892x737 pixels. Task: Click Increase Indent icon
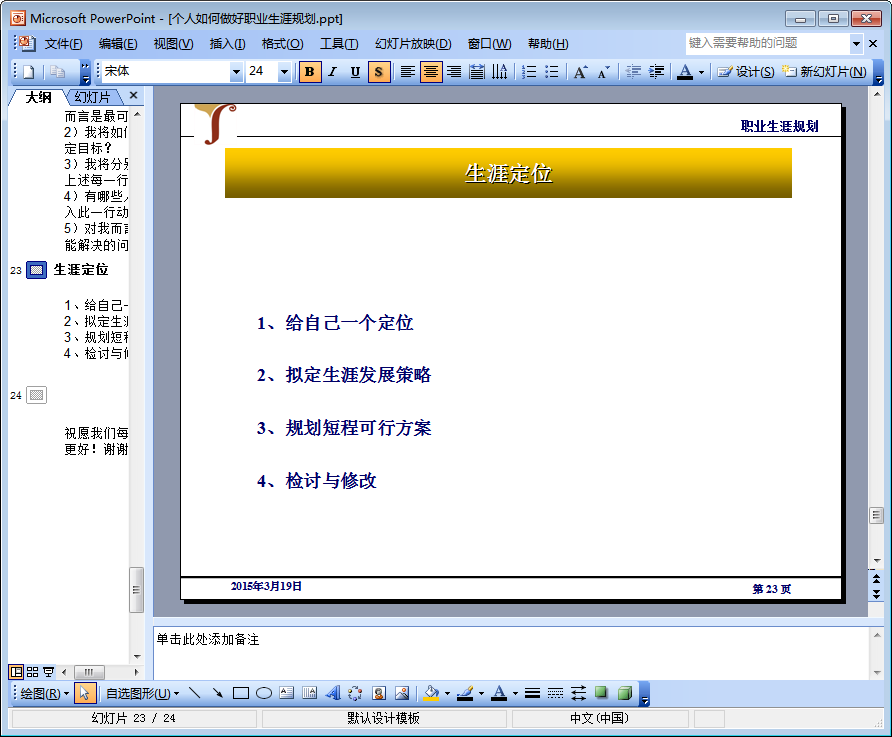656,72
